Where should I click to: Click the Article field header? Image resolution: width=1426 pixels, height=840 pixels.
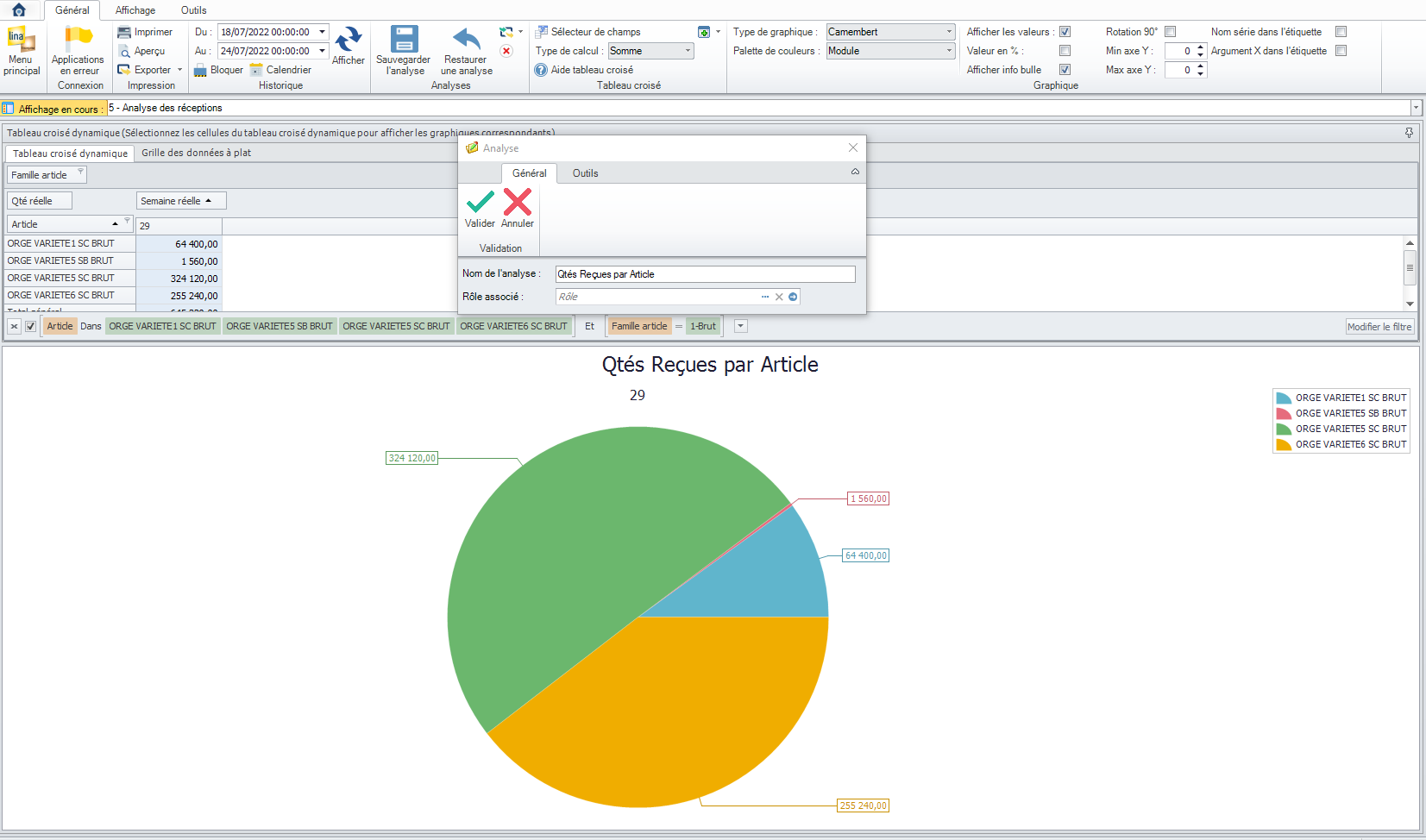coord(69,224)
